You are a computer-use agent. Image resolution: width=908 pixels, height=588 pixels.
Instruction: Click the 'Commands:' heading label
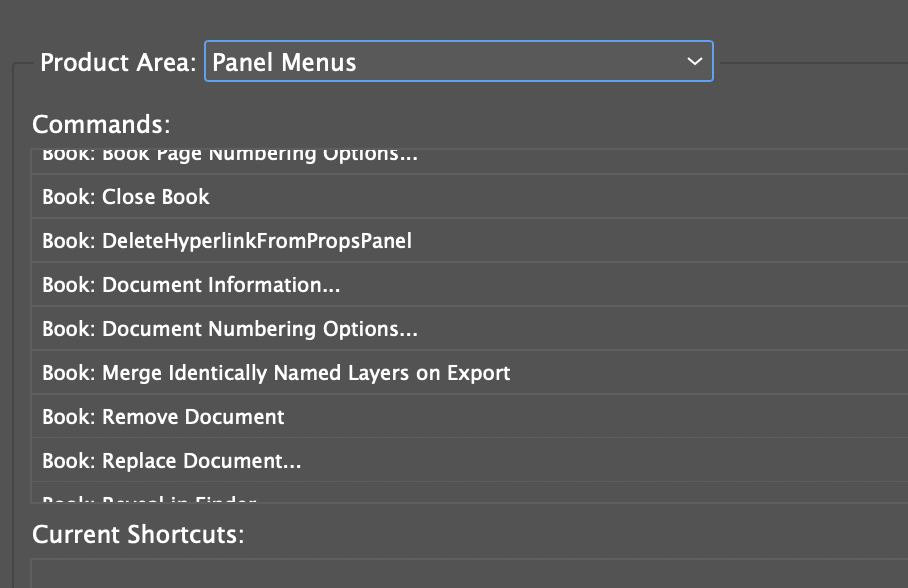coord(101,125)
